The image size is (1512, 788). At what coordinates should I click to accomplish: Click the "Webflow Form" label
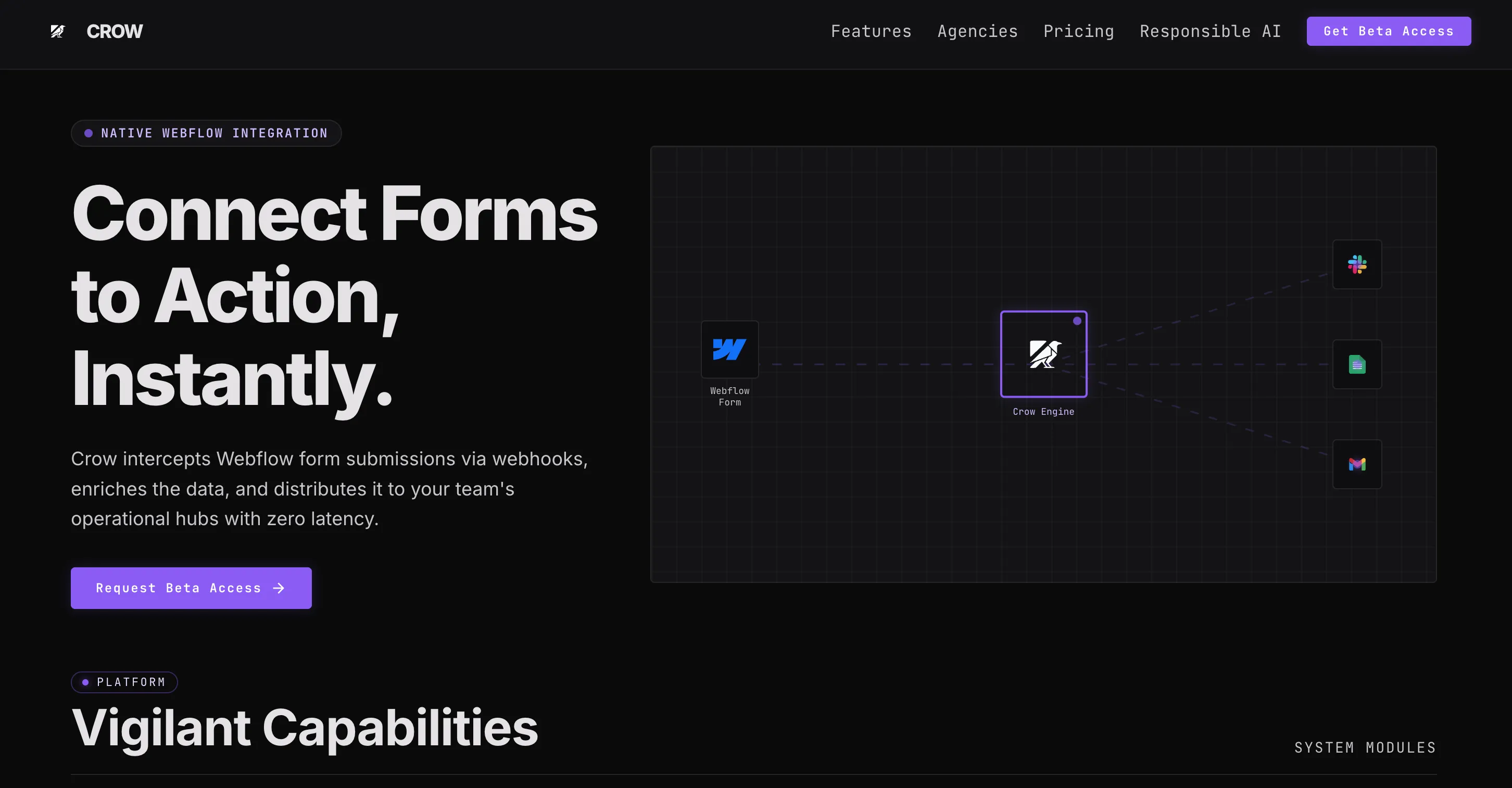(729, 397)
